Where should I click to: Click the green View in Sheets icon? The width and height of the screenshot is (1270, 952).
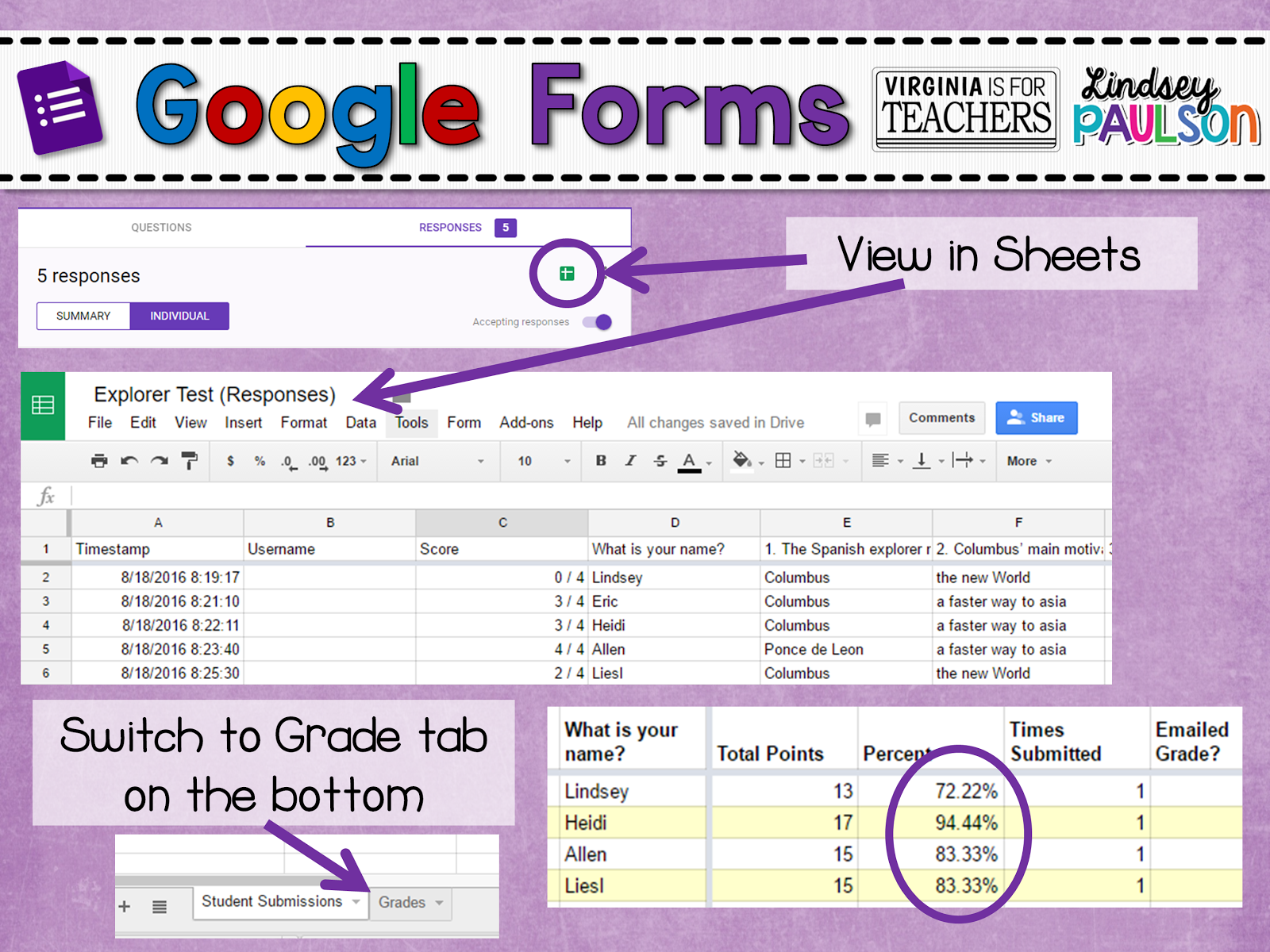(567, 274)
